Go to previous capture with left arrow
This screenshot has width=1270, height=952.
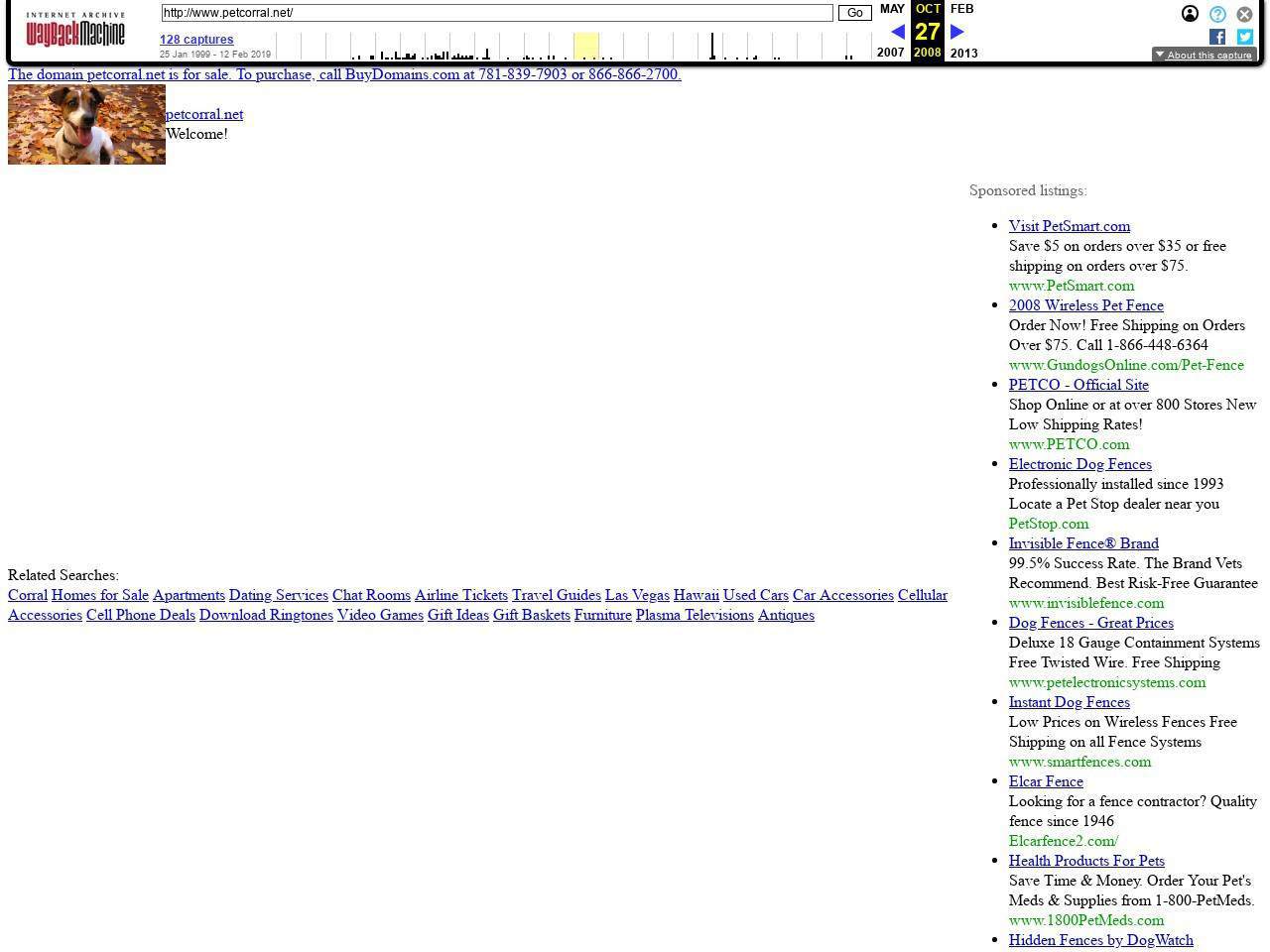click(x=897, y=32)
